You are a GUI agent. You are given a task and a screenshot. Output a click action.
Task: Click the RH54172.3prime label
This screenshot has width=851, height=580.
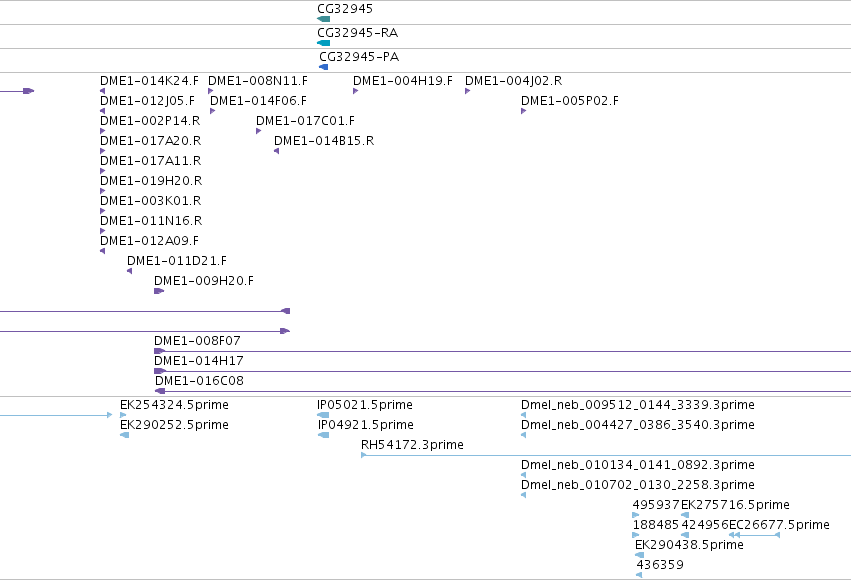click(x=412, y=445)
